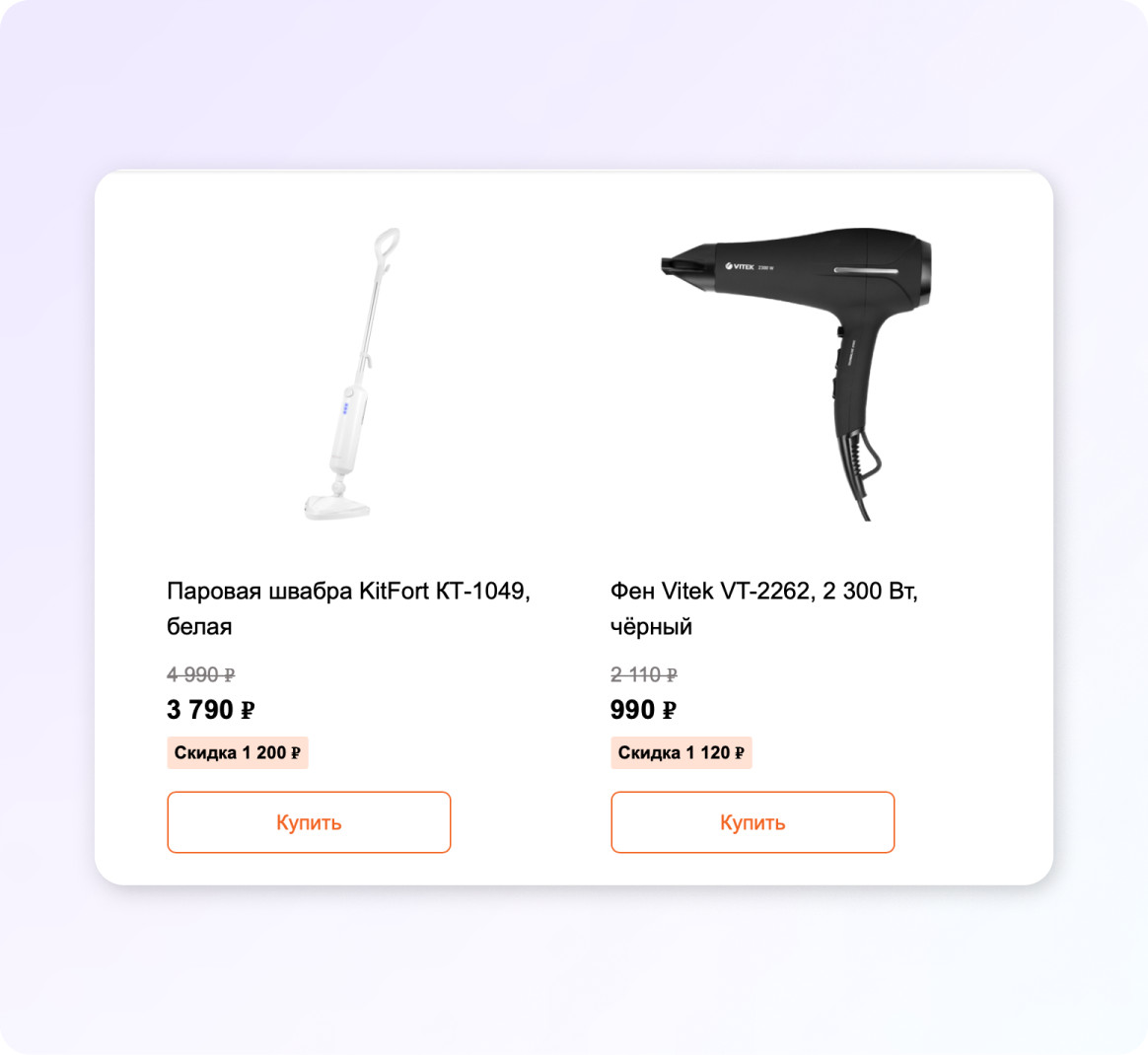
Task: Click Купить under the KitFort steam mop
Action: [x=309, y=822]
